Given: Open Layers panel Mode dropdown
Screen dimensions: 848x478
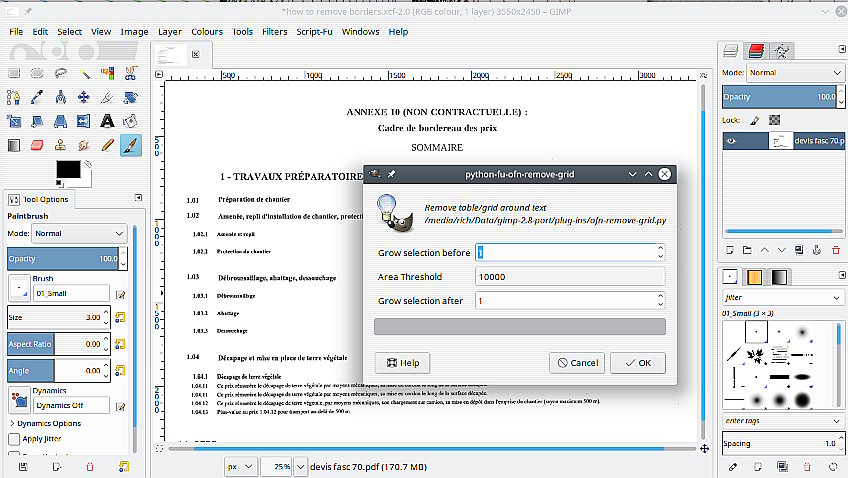Looking at the screenshot, I should coord(794,72).
